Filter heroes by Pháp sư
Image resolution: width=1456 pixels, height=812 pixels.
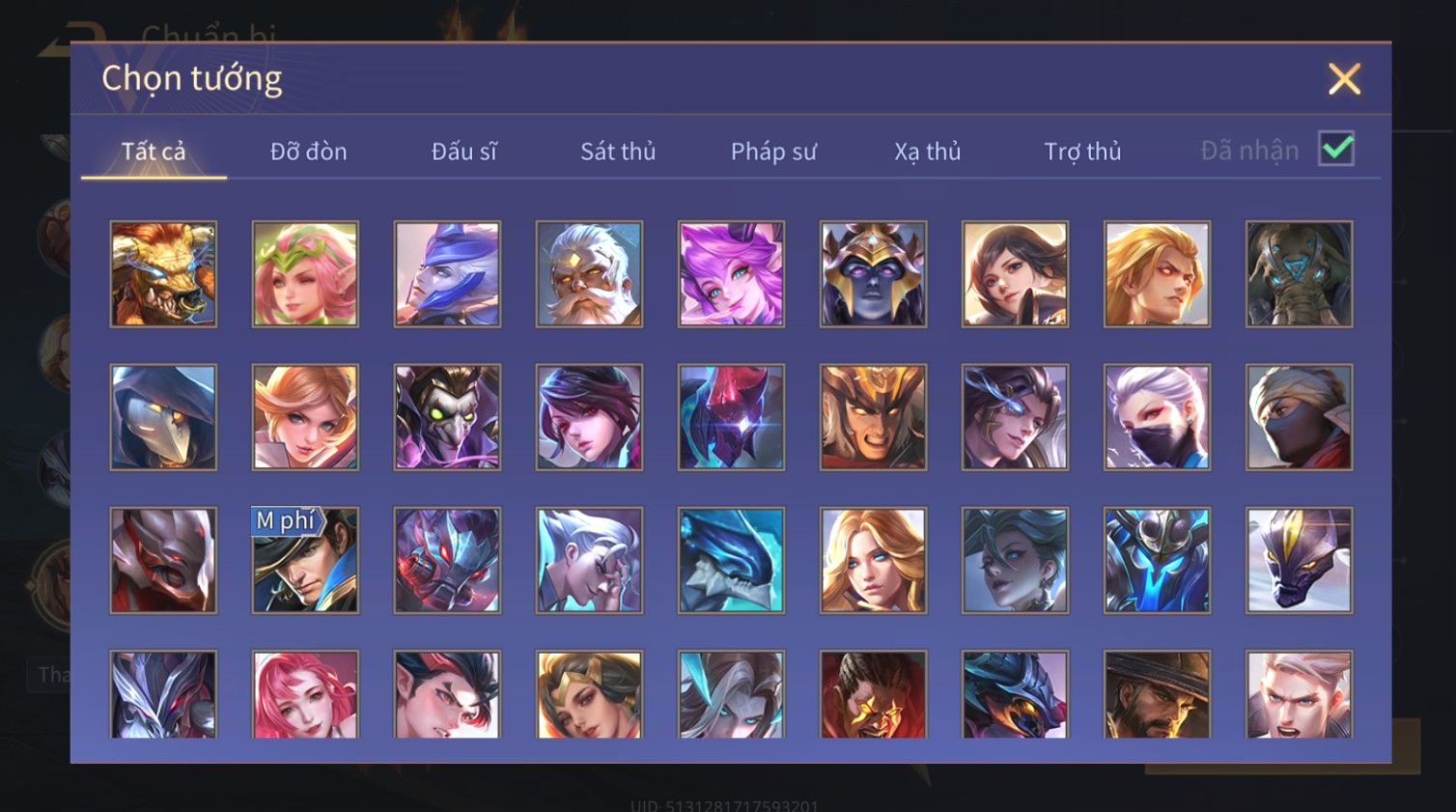(773, 152)
